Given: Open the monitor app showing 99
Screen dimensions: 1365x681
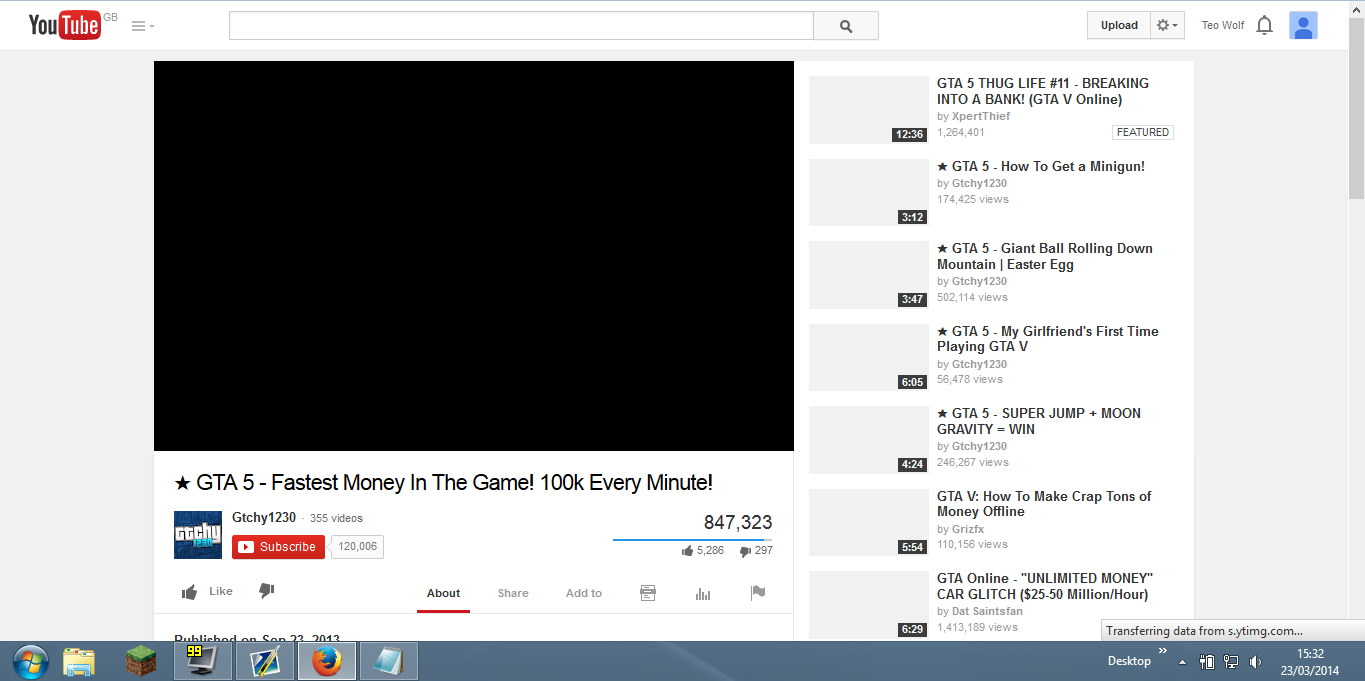Looking at the screenshot, I should (x=203, y=661).
